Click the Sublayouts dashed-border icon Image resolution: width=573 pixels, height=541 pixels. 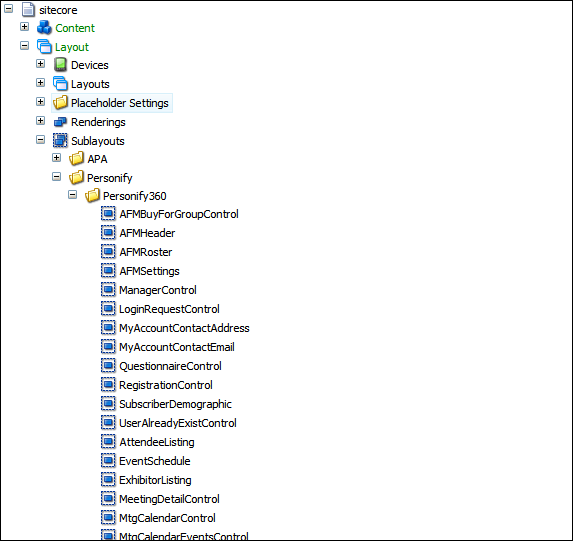pos(60,140)
